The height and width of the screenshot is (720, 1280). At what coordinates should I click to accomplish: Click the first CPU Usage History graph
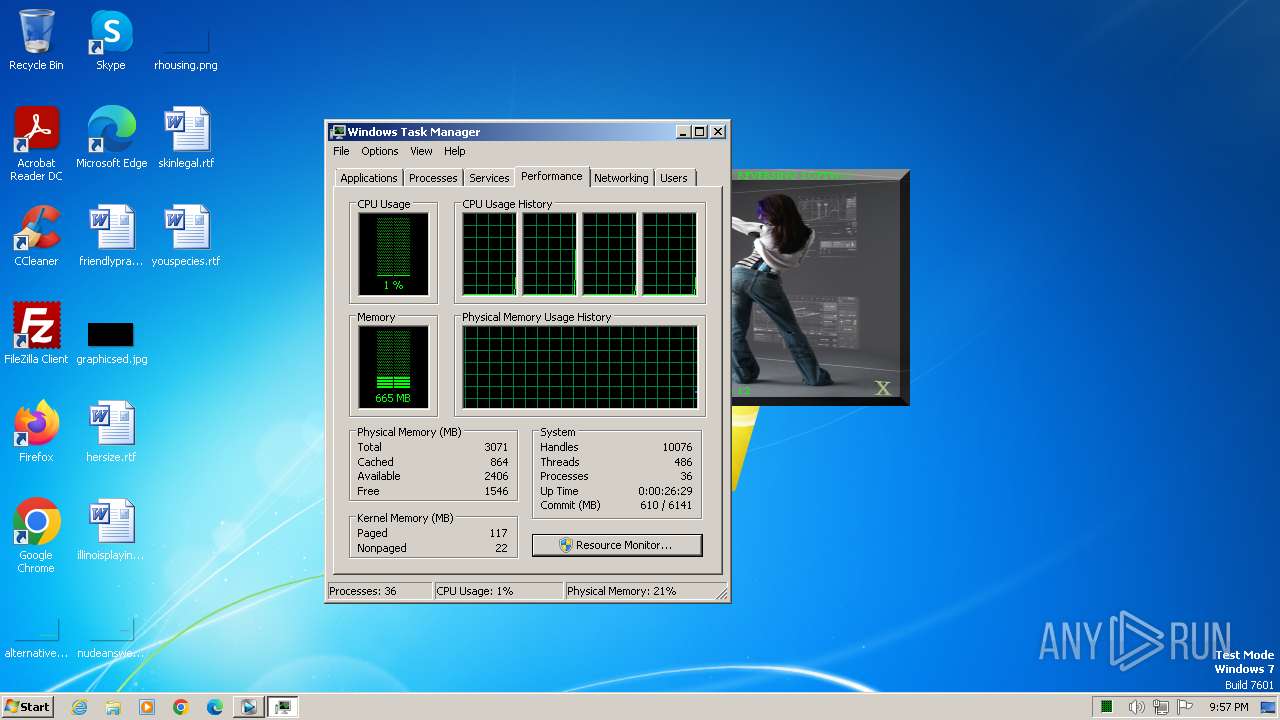click(489, 254)
